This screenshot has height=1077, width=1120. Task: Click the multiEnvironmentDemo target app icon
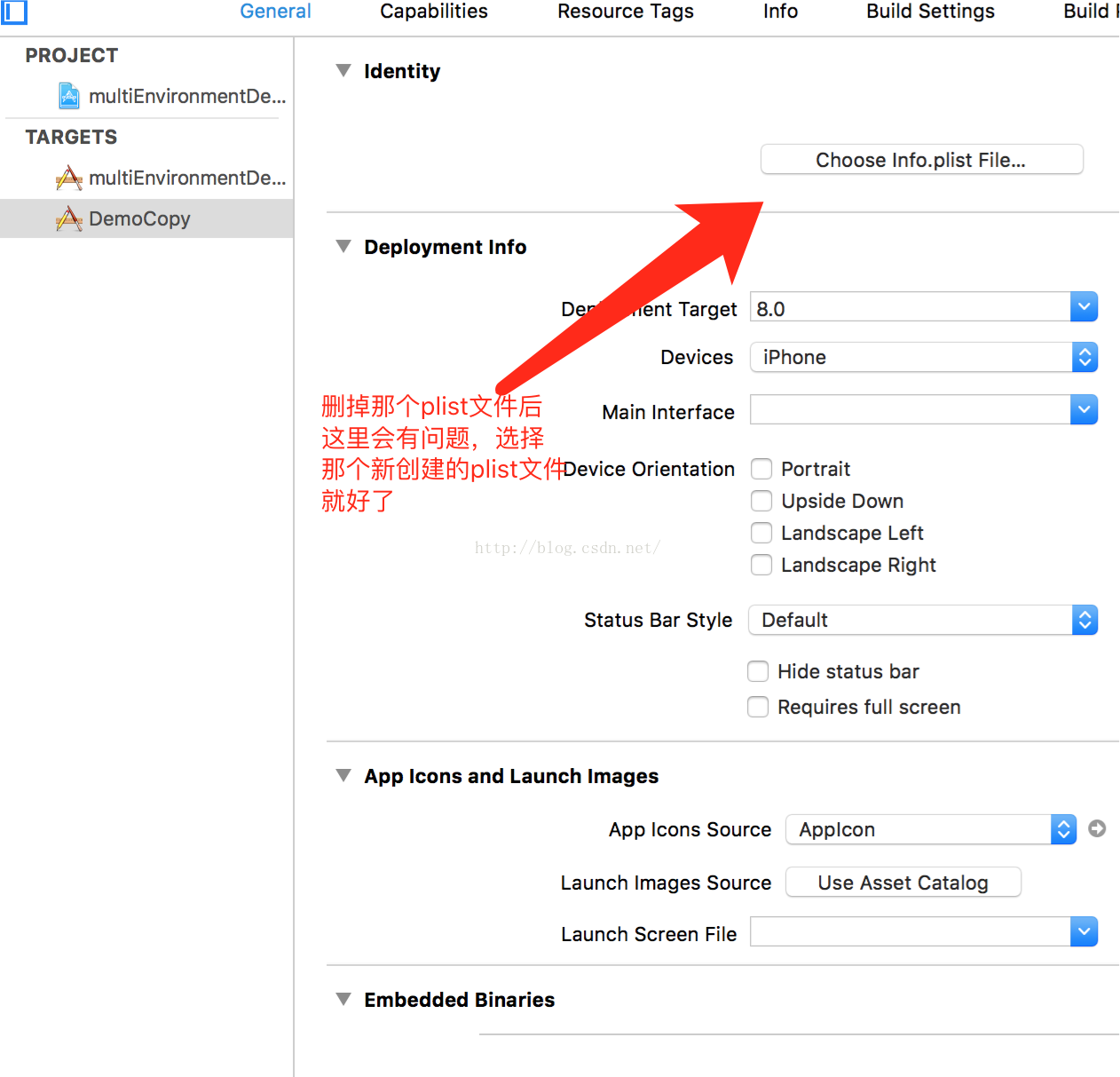pos(69,178)
